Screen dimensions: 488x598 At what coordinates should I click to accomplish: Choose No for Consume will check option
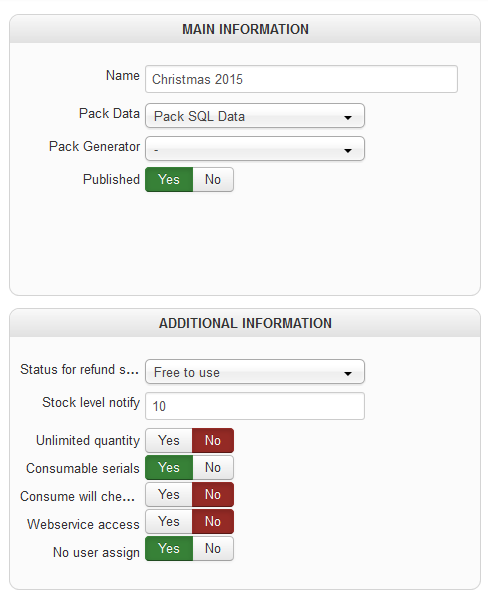[x=213, y=495]
